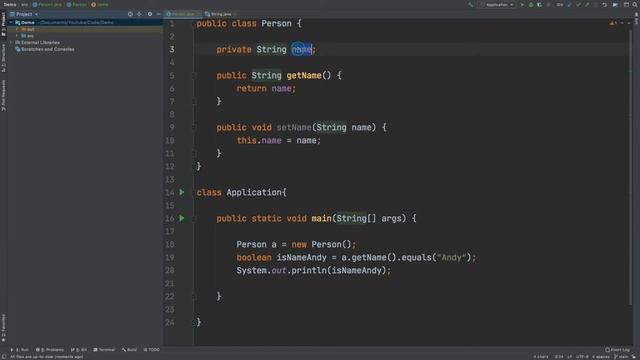Click the warnings indicator triangle in editor corner
This screenshot has height=360, width=640.
[612, 23]
